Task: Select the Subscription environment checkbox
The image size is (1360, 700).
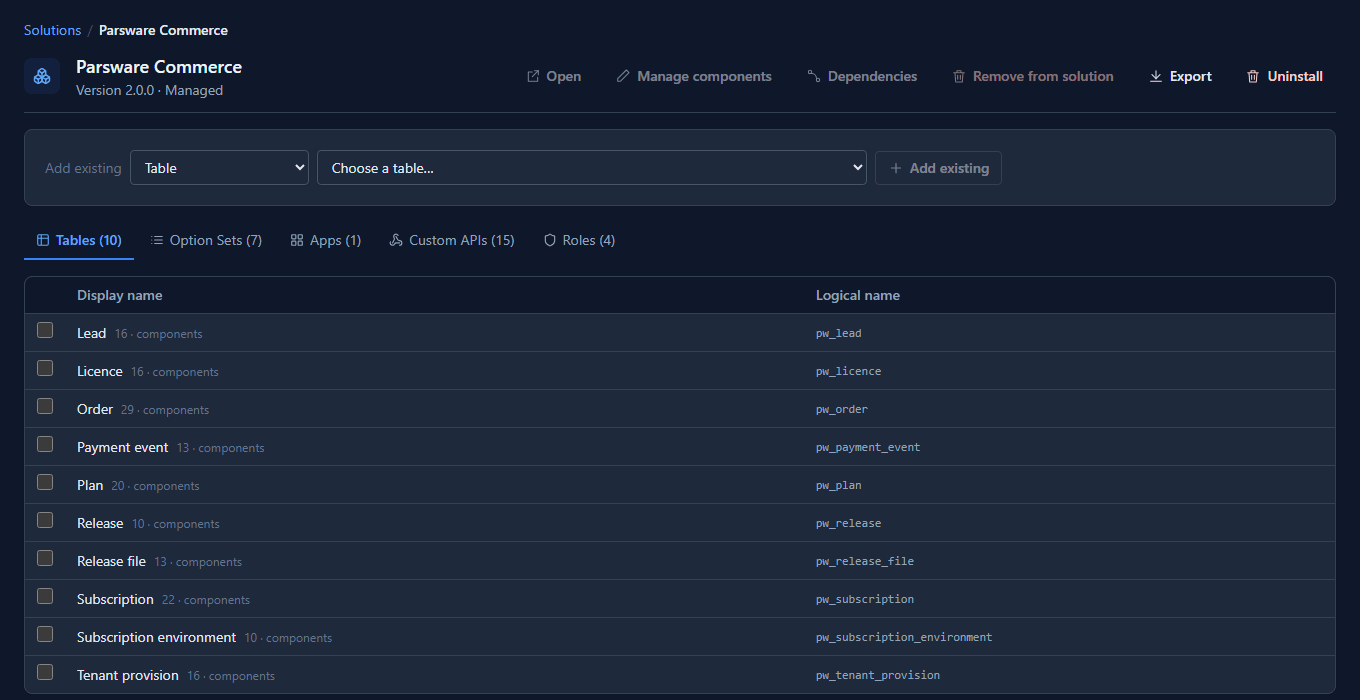Action: coord(45,634)
